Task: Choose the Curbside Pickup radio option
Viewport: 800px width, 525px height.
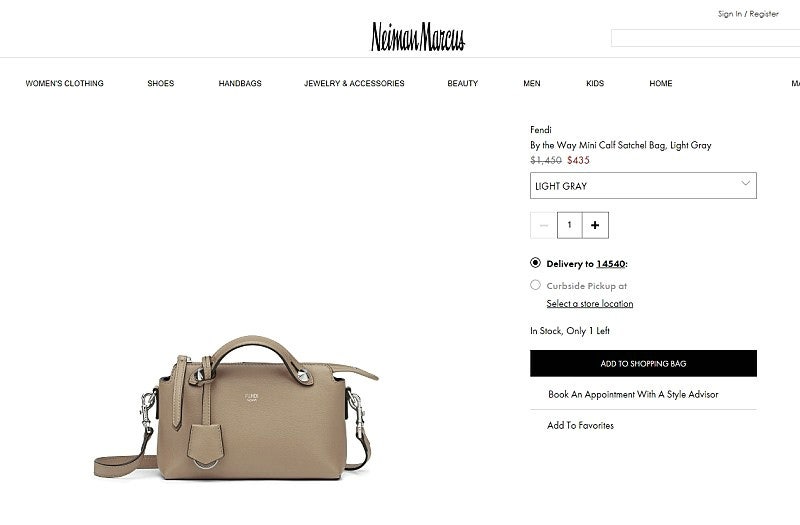Action: point(535,285)
